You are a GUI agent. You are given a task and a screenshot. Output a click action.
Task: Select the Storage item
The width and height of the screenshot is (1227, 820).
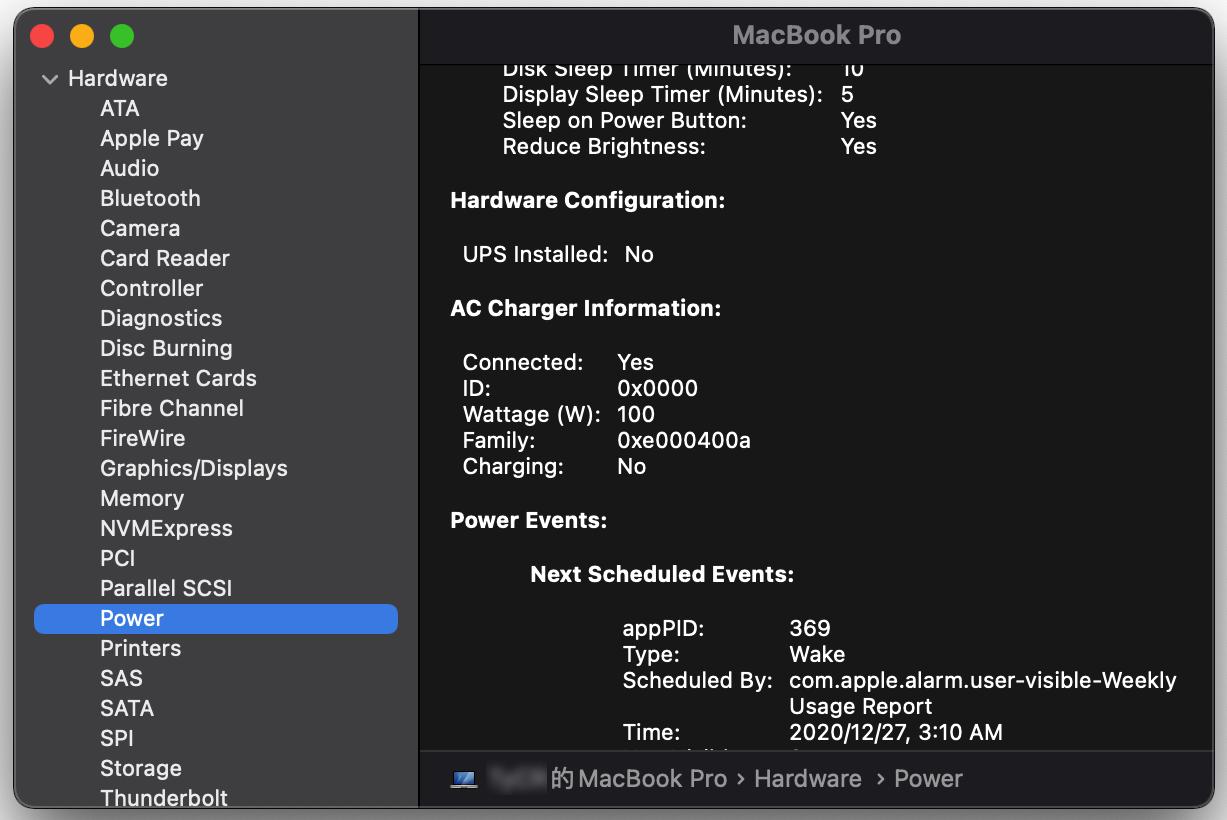140,768
